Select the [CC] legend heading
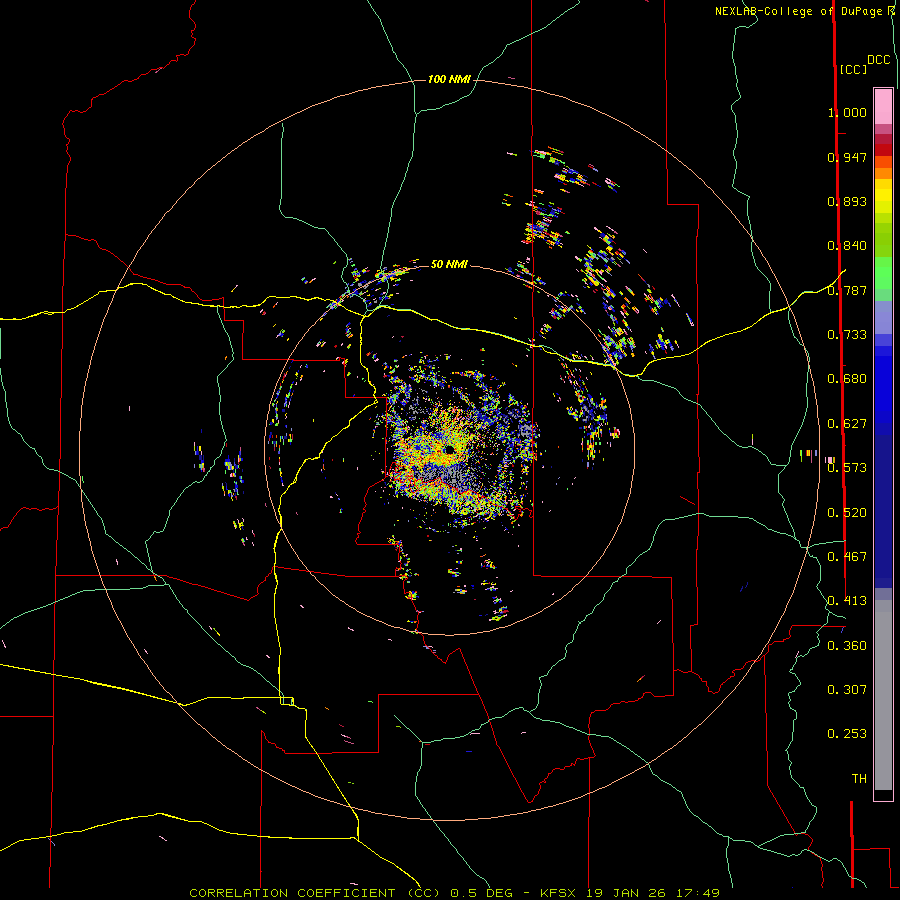Screen dimensions: 900x900 tap(853, 69)
